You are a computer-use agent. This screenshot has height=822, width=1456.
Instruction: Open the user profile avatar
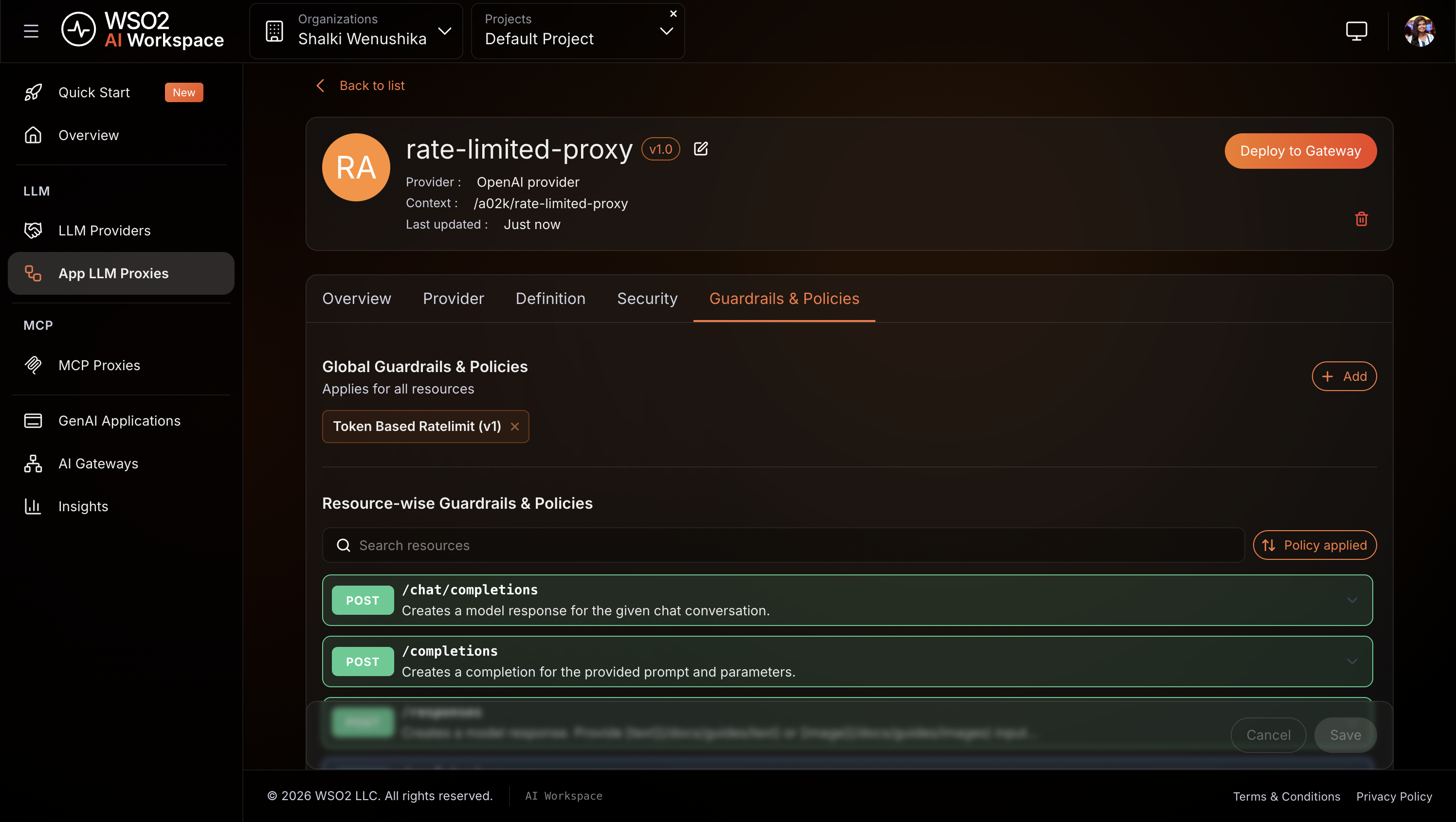(1420, 31)
